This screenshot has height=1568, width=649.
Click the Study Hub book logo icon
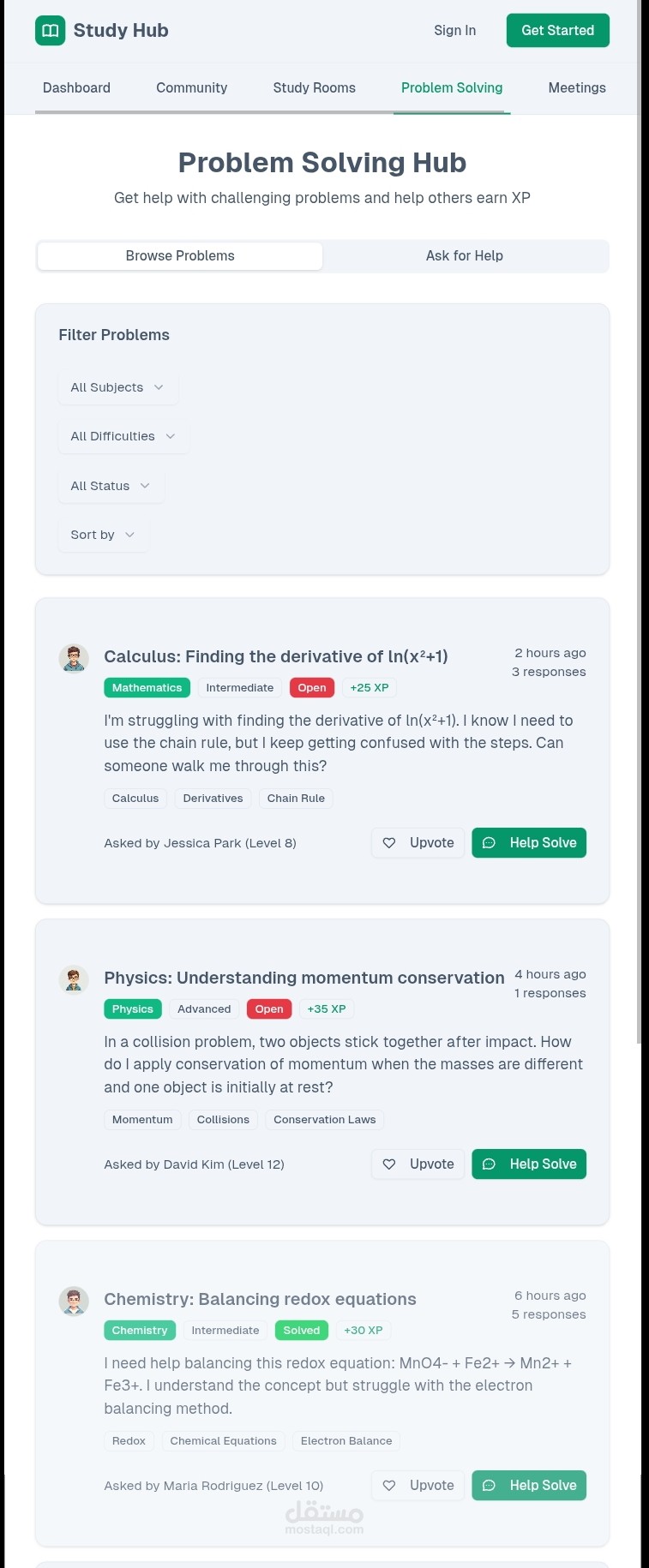coord(50,31)
